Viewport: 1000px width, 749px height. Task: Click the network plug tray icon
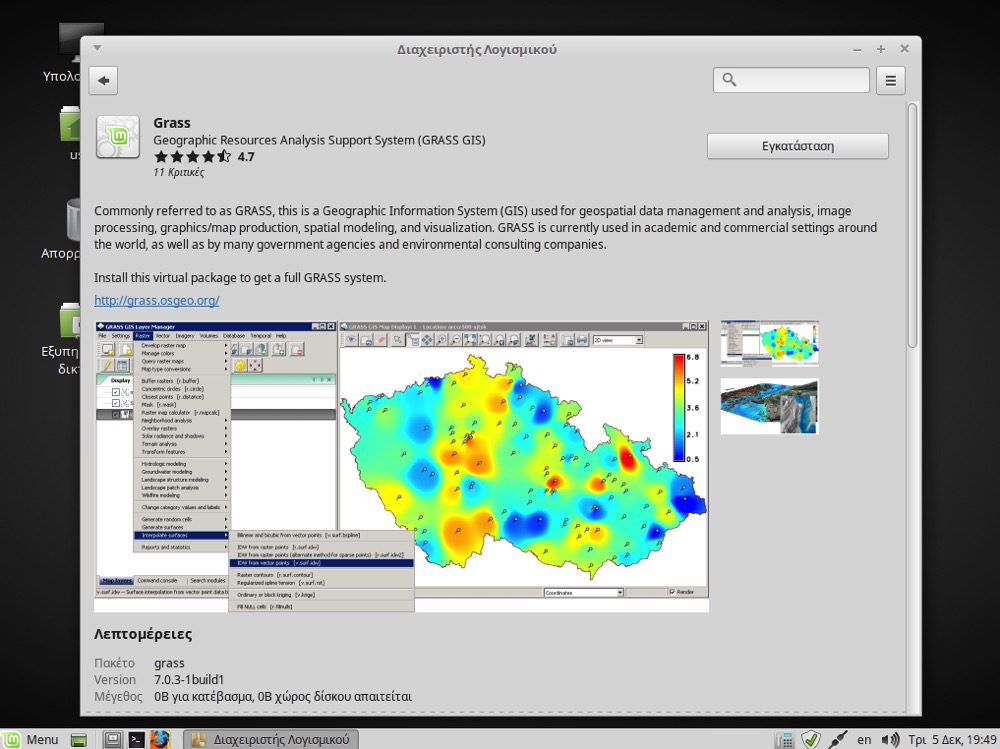click(x=837, y=739)
